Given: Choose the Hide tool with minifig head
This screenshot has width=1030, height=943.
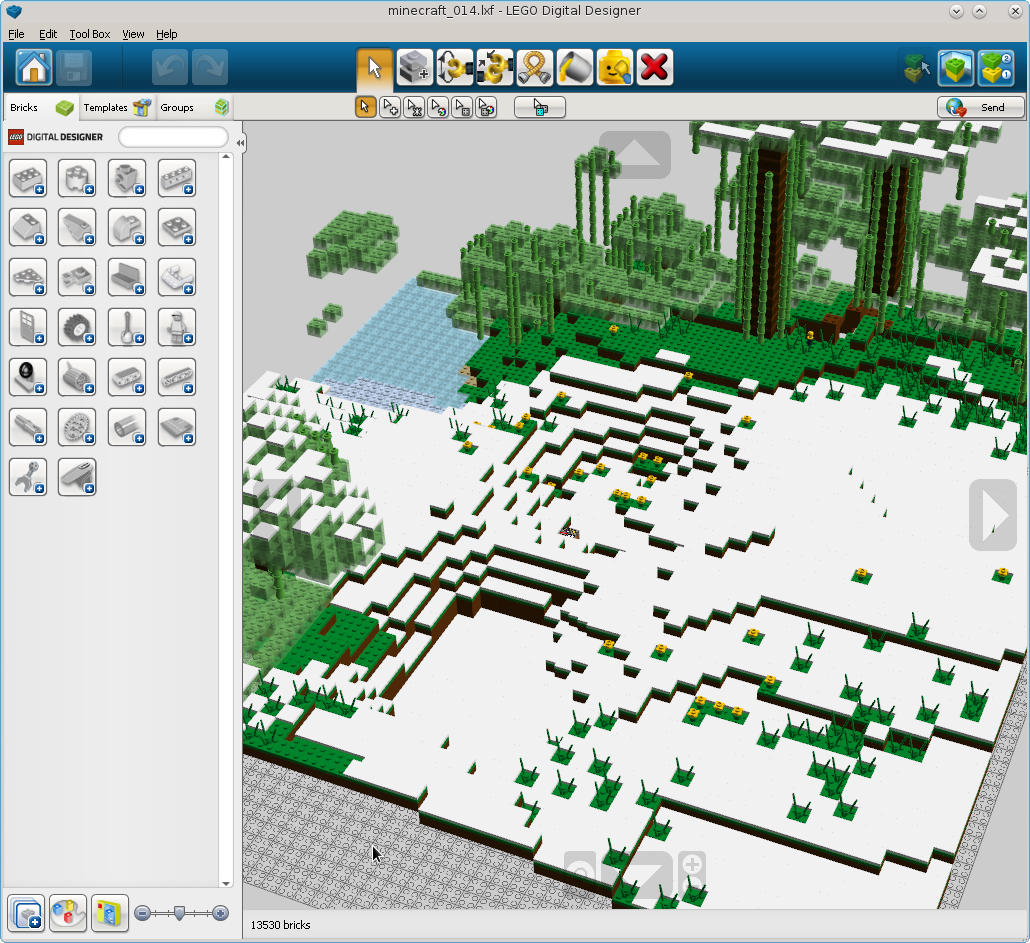Looking at the screenshot, I should (x=615, y=68).
